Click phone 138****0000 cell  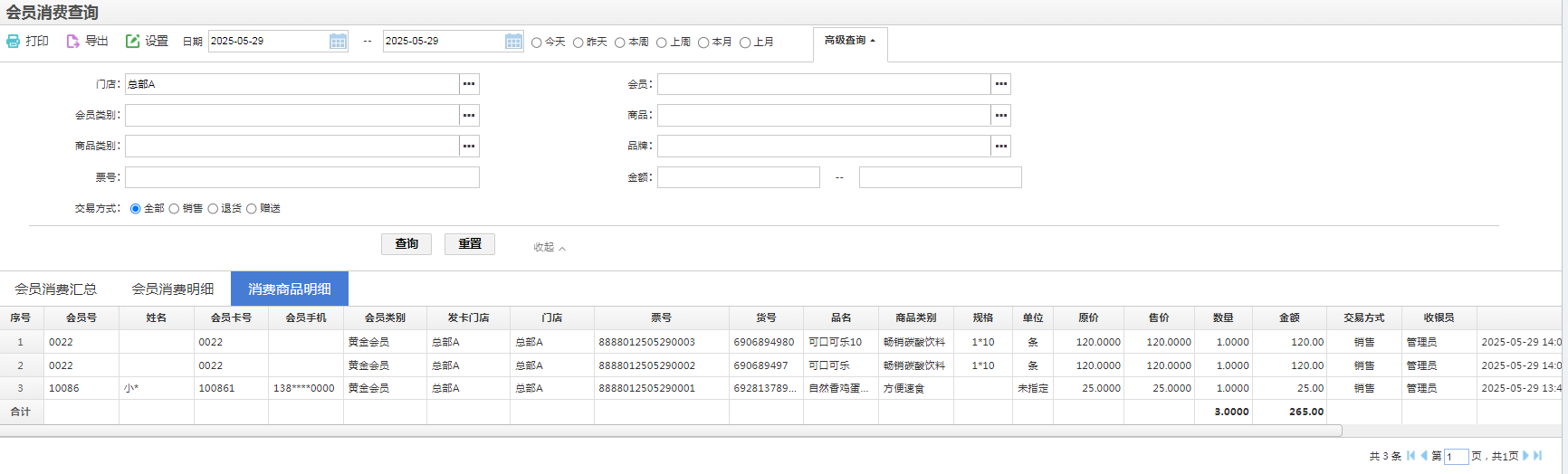point(306,388)
